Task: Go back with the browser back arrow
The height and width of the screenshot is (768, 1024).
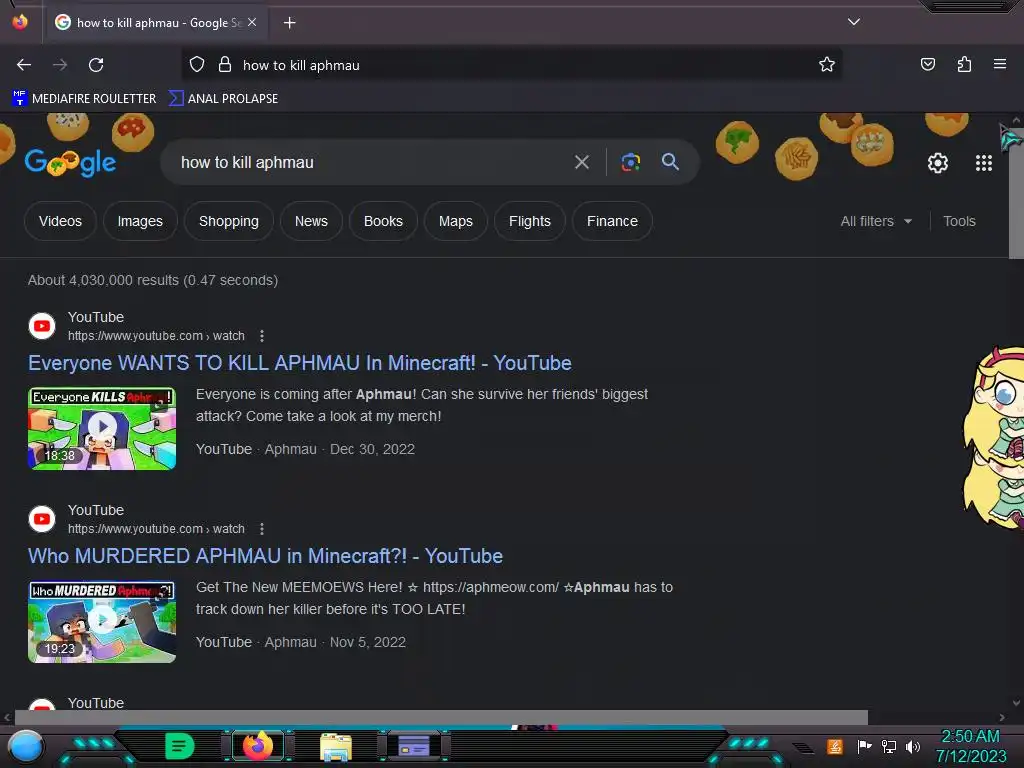Action: coord(24,65)
